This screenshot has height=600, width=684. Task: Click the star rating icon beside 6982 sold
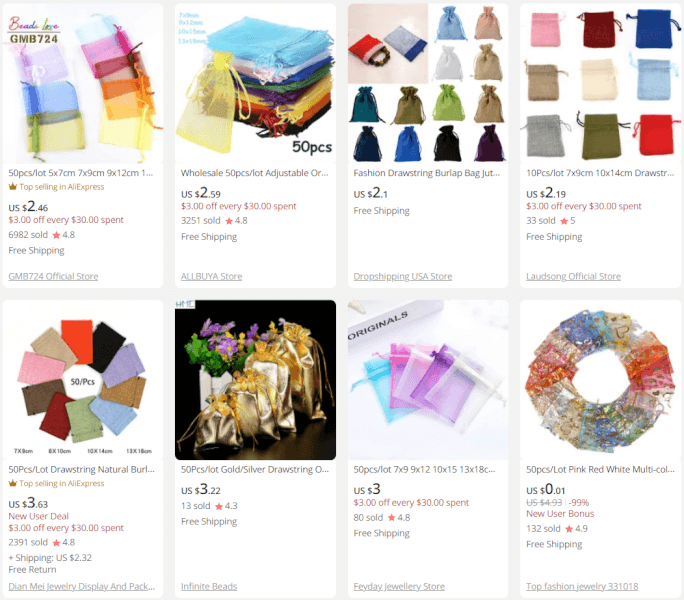(x=56, y=235)
